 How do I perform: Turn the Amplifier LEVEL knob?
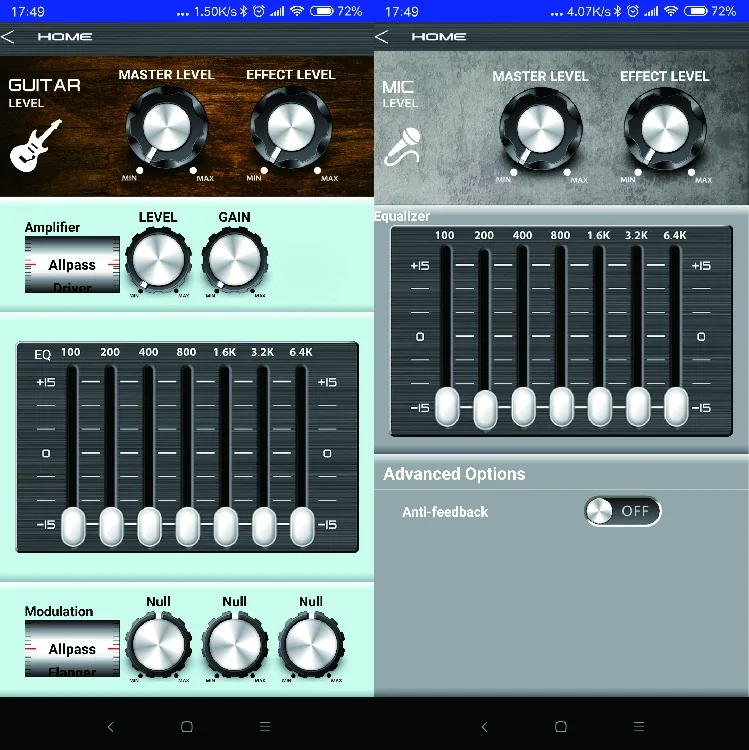point(158,259)
